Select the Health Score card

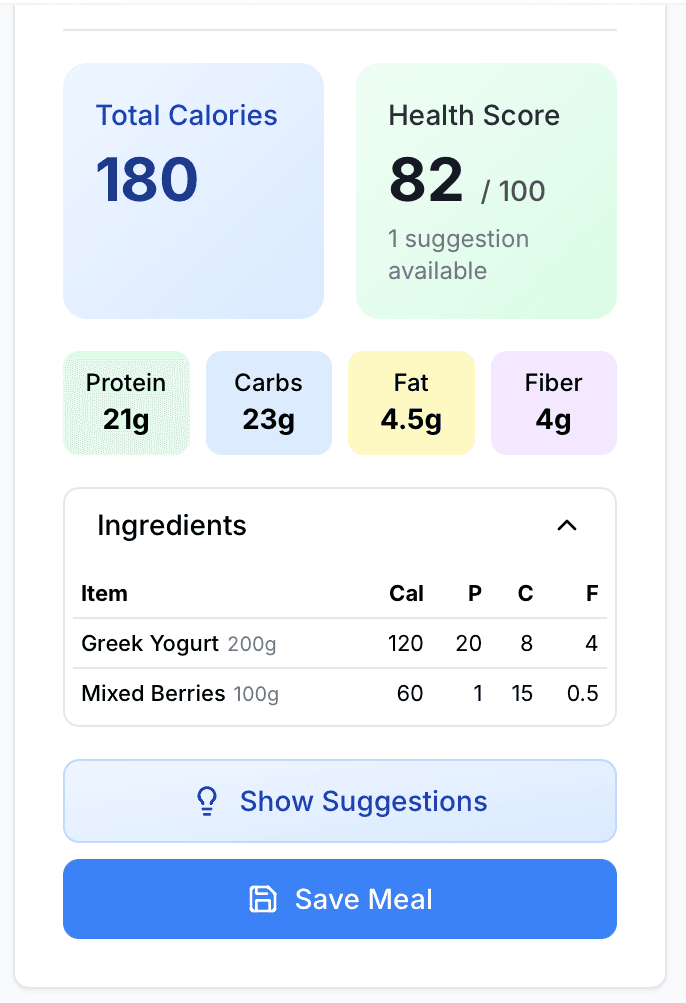486,191
